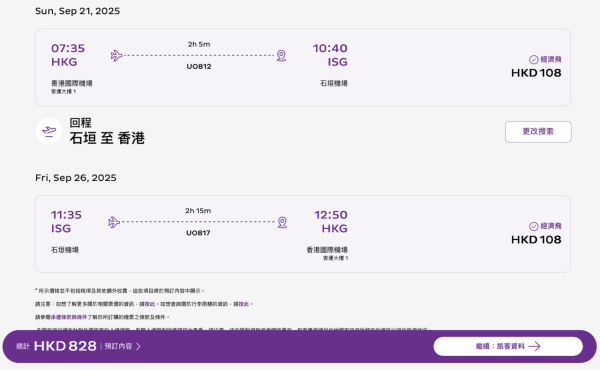Click check icon beside HKD 108 for UO812

click(534, 59)
